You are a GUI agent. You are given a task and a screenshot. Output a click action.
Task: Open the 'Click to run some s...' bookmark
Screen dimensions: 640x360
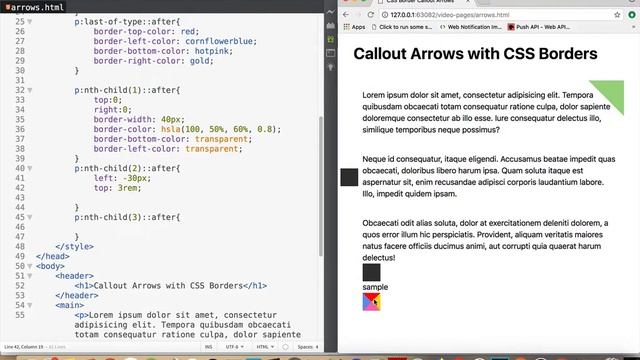(x=402, y=27)
